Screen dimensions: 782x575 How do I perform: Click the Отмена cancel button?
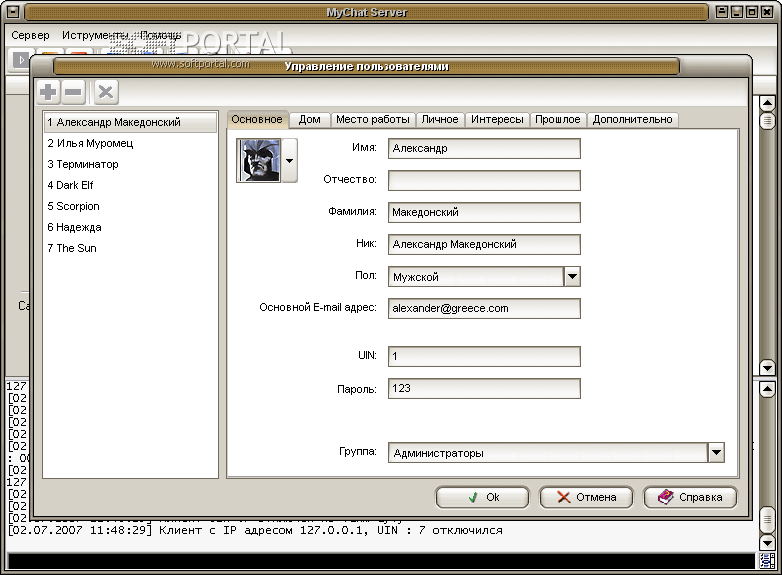[586, 497]
